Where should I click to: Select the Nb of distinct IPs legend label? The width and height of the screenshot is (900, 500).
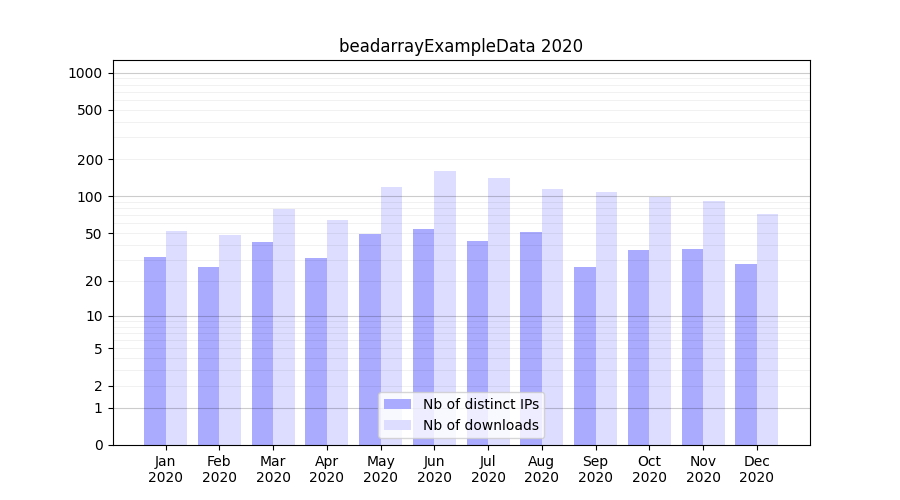480,404
